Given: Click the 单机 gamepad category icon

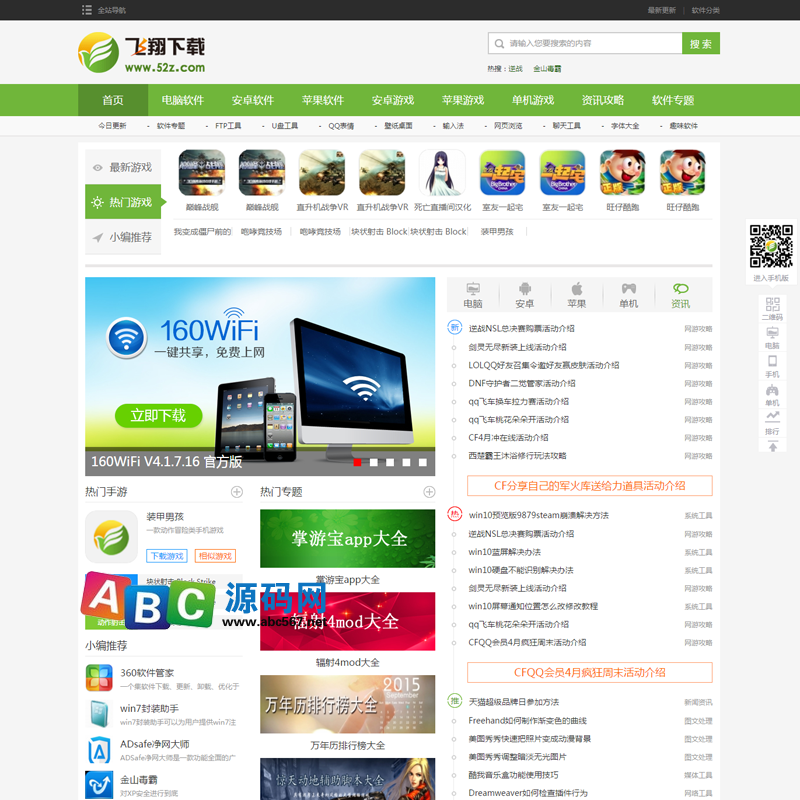Looking at the screenshot, I should click(x=628, y=288).
